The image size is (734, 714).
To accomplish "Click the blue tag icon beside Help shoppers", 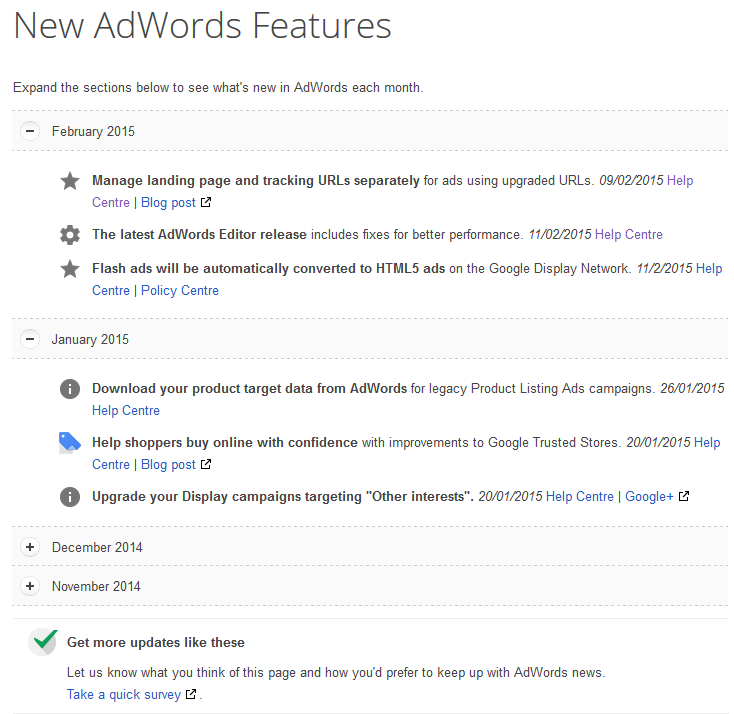I will point(70,443).
